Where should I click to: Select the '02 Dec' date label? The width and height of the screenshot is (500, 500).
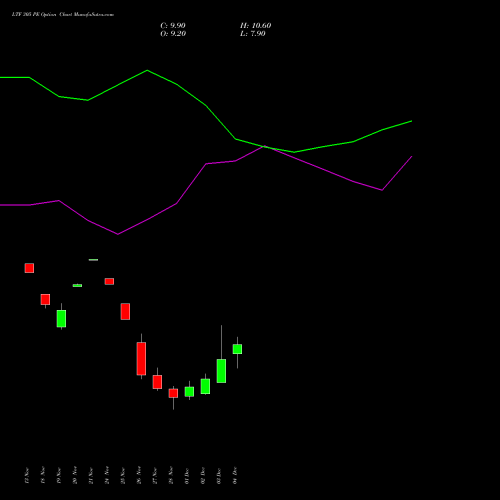pyautogui.click(x=203, y=475)
